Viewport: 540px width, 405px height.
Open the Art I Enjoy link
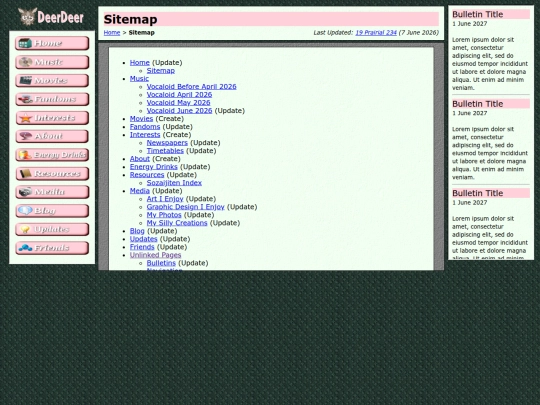coord(165,199)
